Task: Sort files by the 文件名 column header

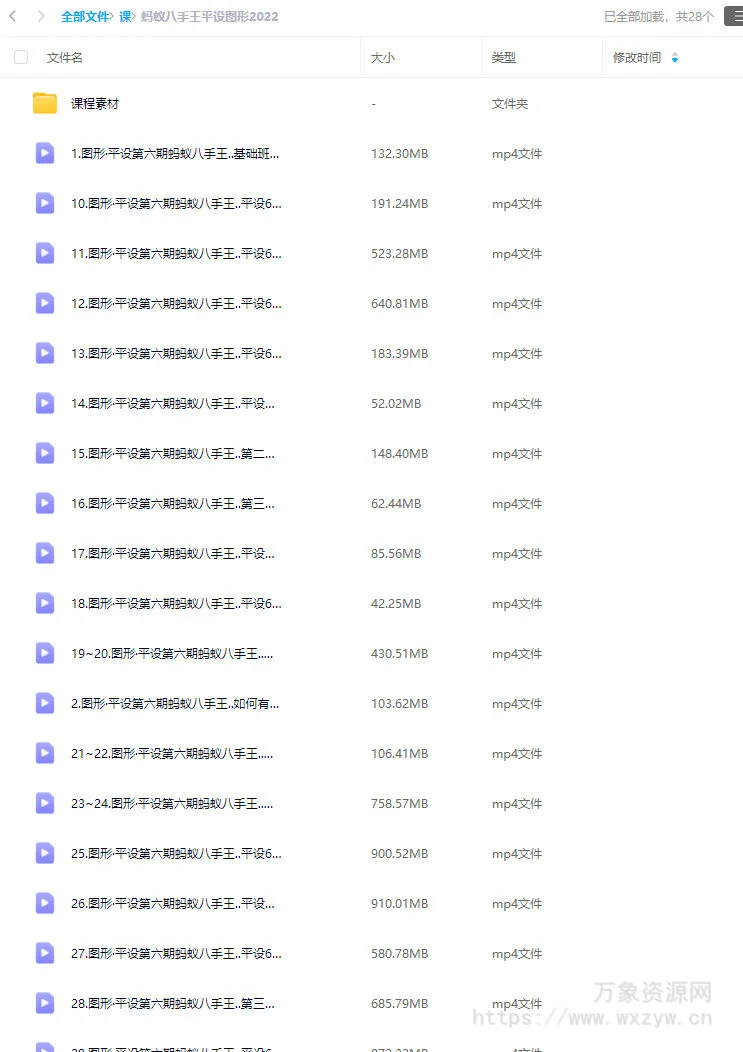Action: [x=64, y=58]
